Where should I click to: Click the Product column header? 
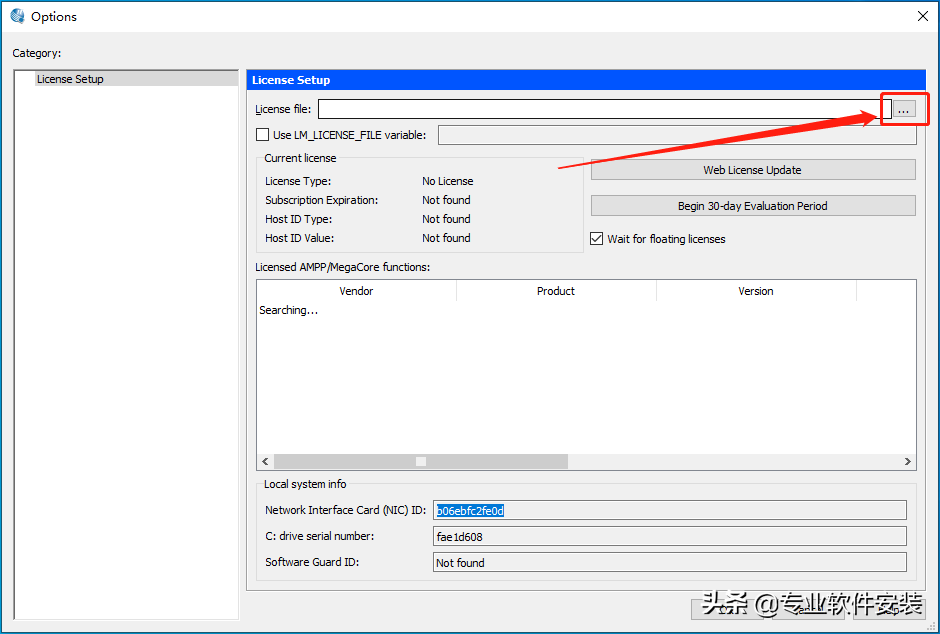click(x=556, y=291)
